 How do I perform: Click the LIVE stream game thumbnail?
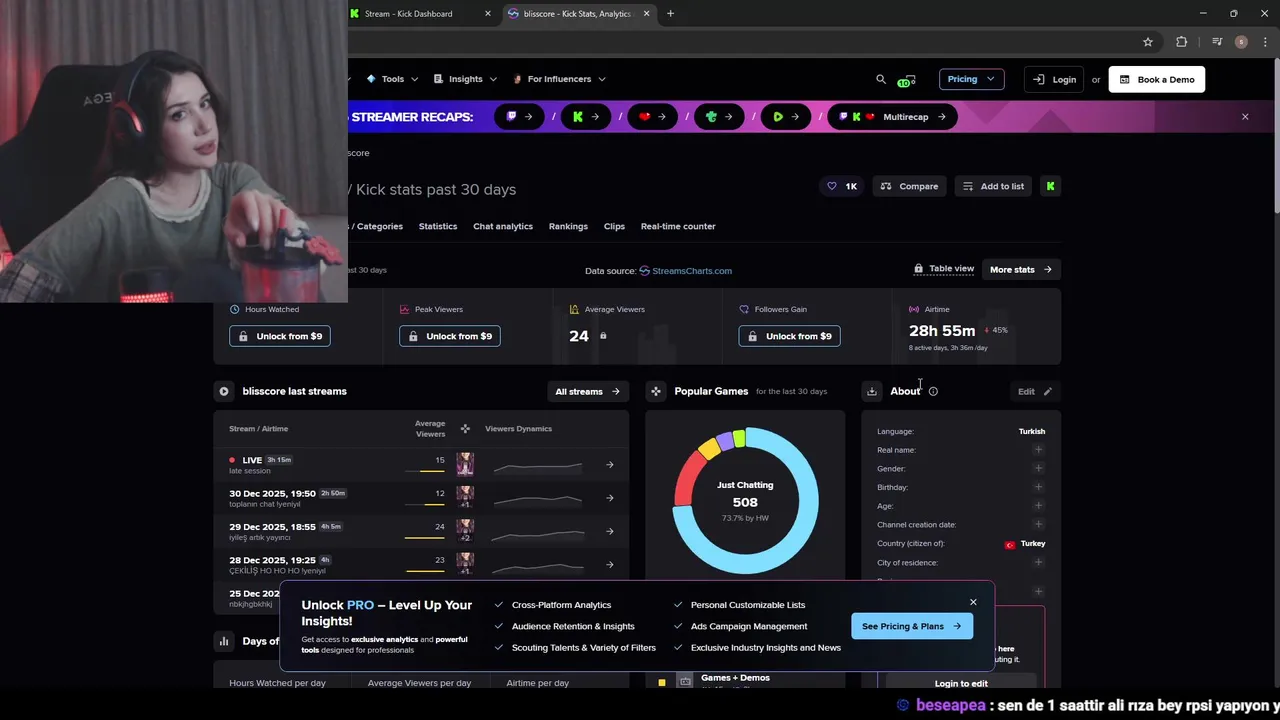(465, 464)
